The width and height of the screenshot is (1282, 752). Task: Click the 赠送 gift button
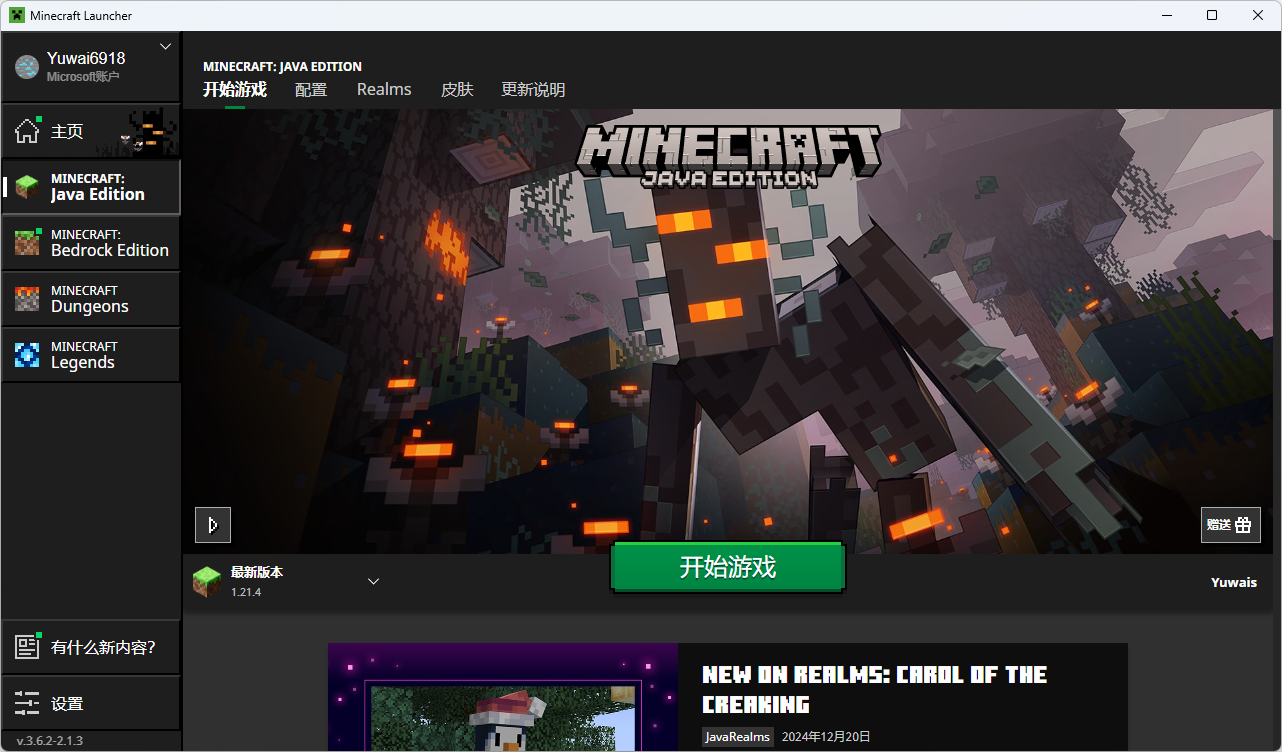click(1230, 525)
